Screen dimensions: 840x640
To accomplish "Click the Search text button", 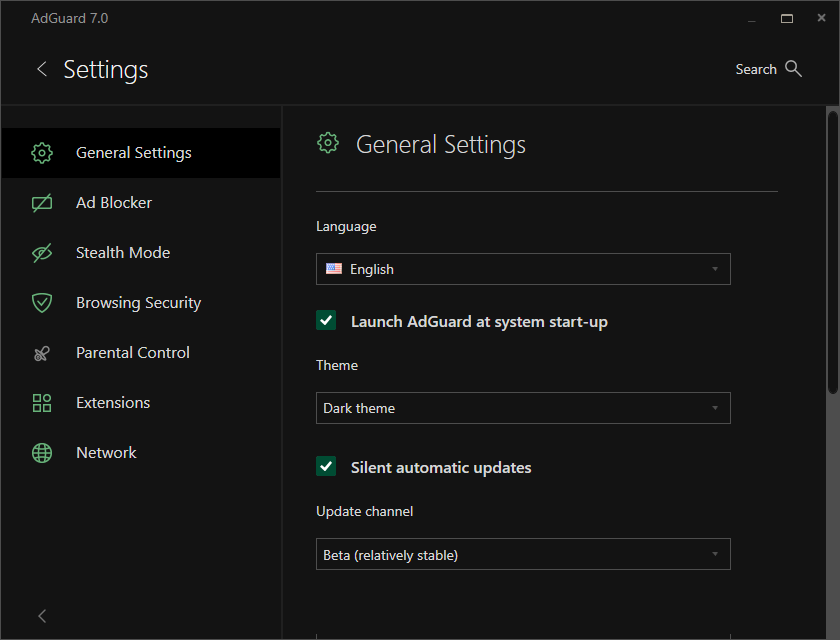I will [756, 69].
